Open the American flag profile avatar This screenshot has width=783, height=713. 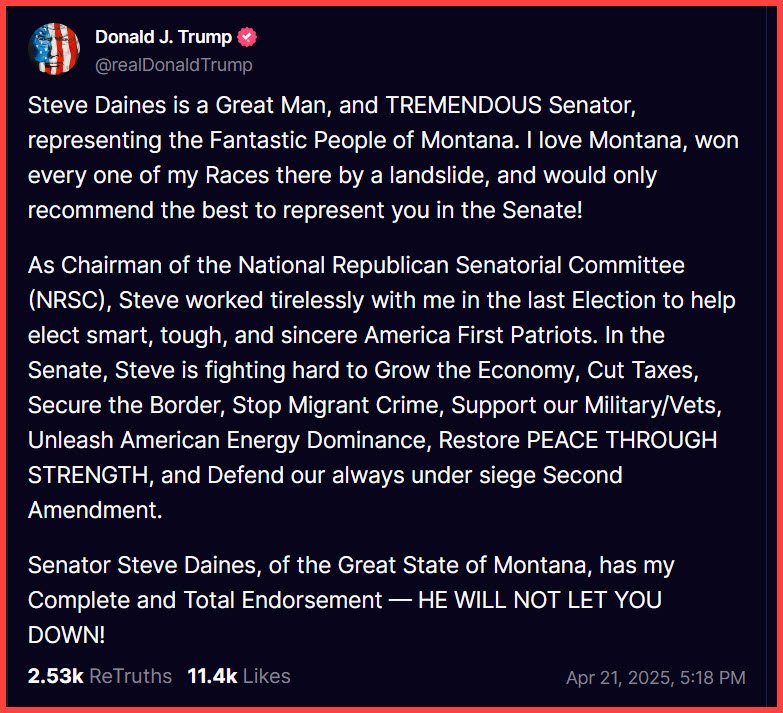55,49
